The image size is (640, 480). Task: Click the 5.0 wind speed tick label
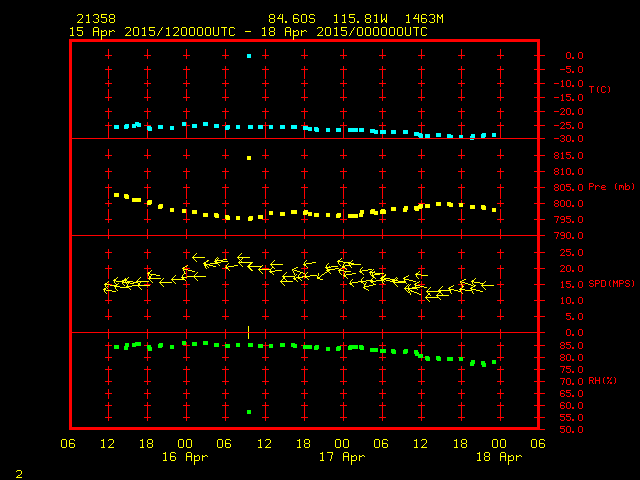coord(574,316)
